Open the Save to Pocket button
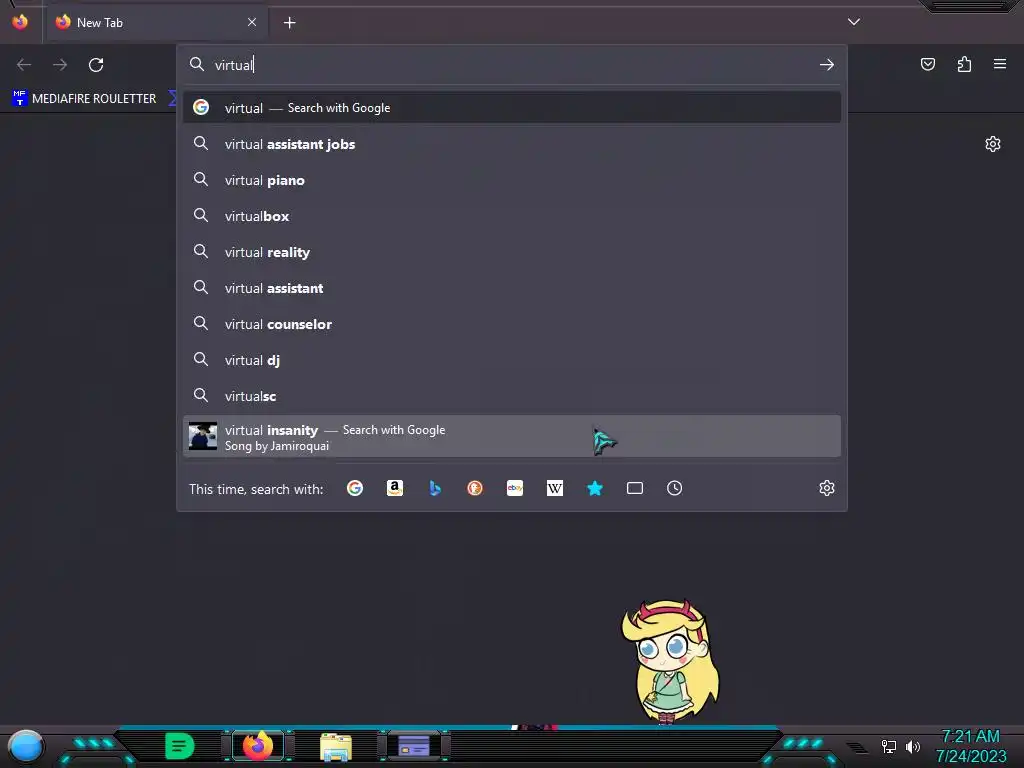Screen dimensions: 1024x768 (927, 64)
